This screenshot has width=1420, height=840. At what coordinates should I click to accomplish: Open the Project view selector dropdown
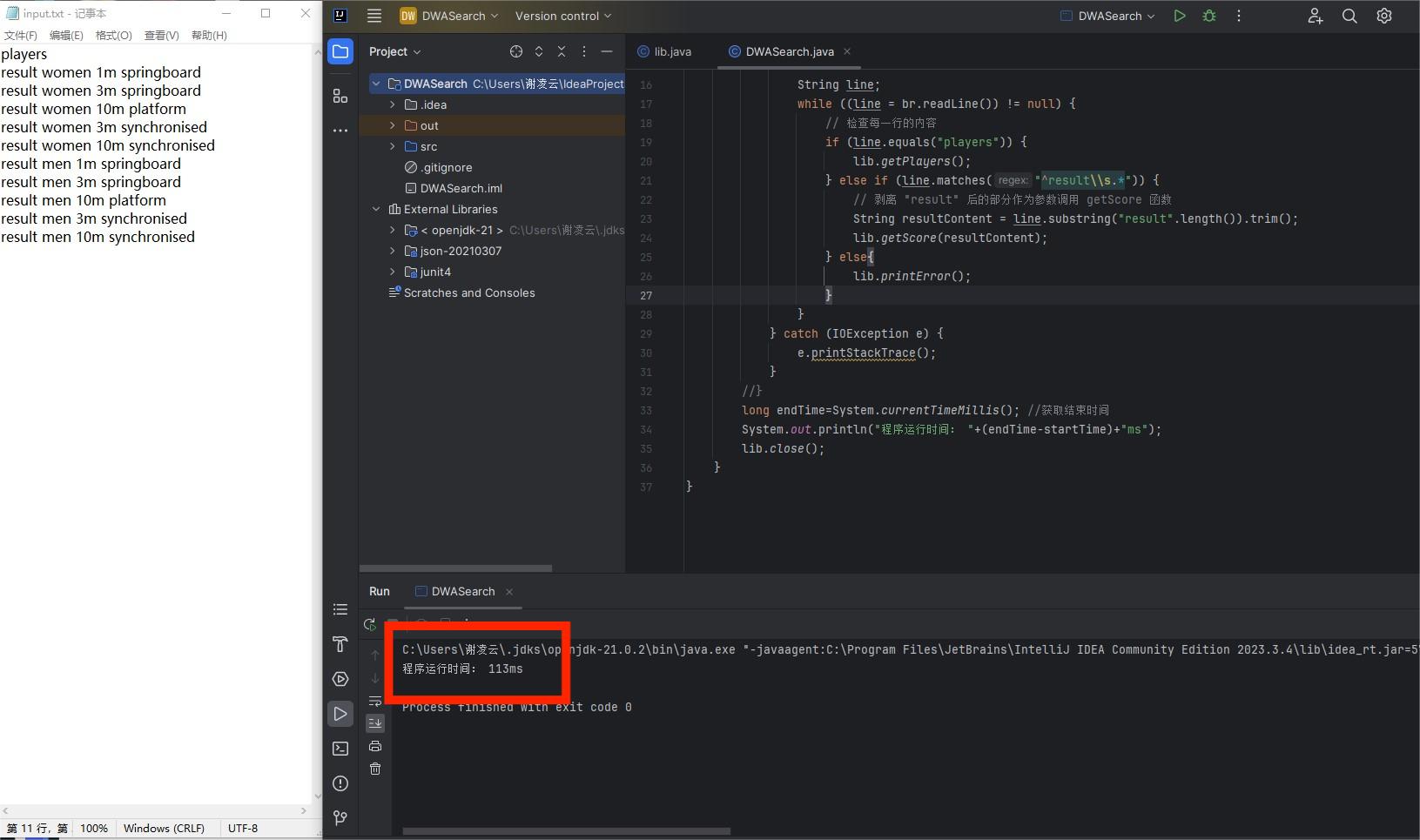click(x=394, y=51)
